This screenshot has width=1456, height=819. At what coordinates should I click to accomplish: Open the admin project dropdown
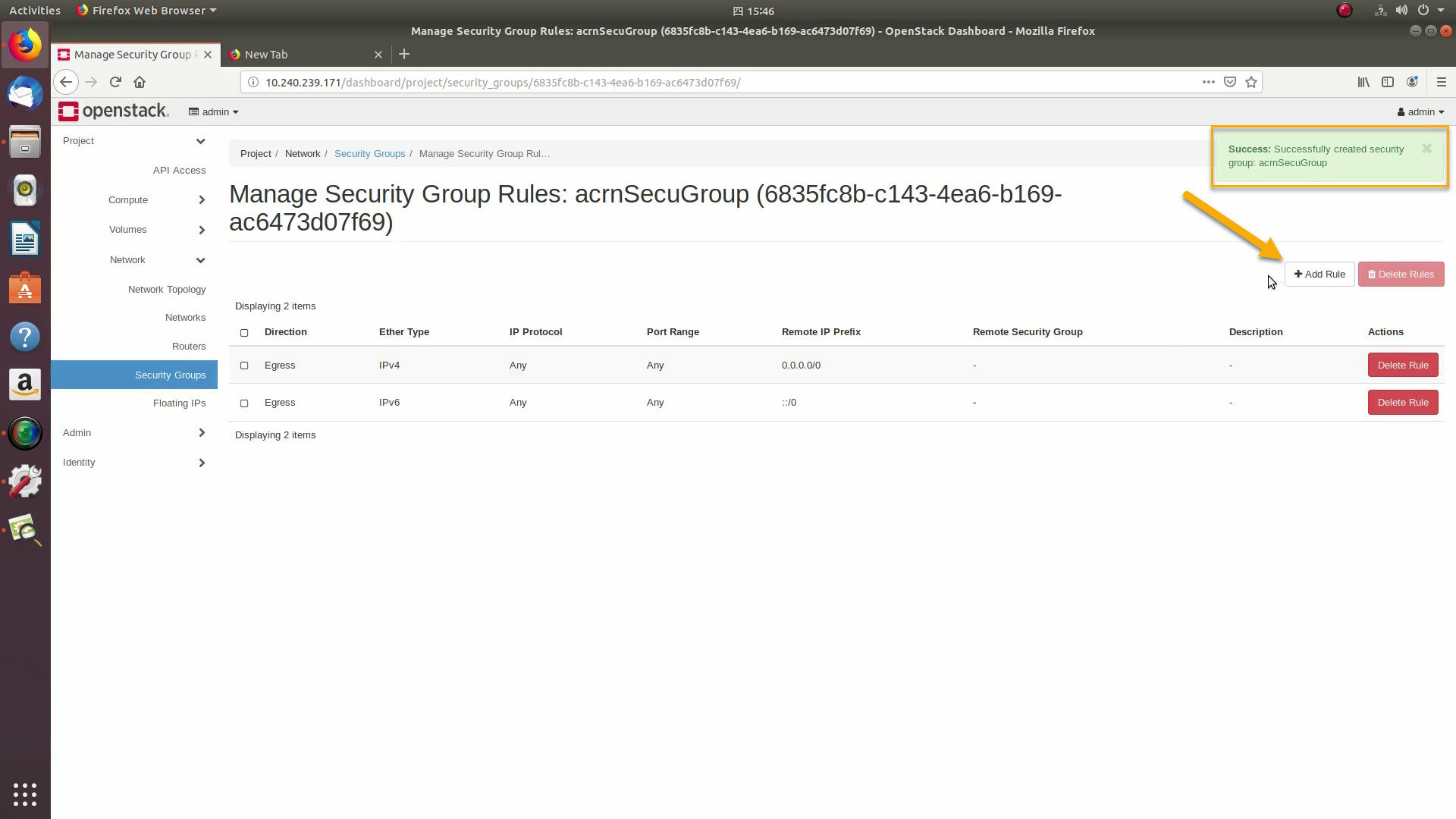point(214,111)
